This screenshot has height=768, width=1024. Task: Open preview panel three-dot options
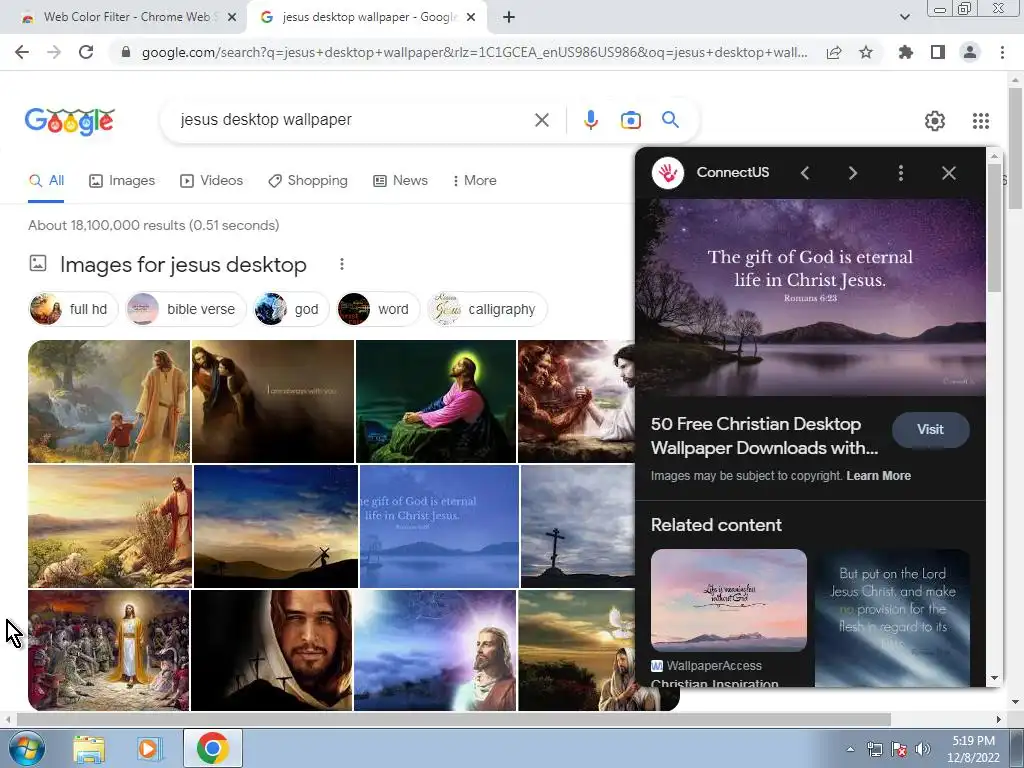(901, 173)
